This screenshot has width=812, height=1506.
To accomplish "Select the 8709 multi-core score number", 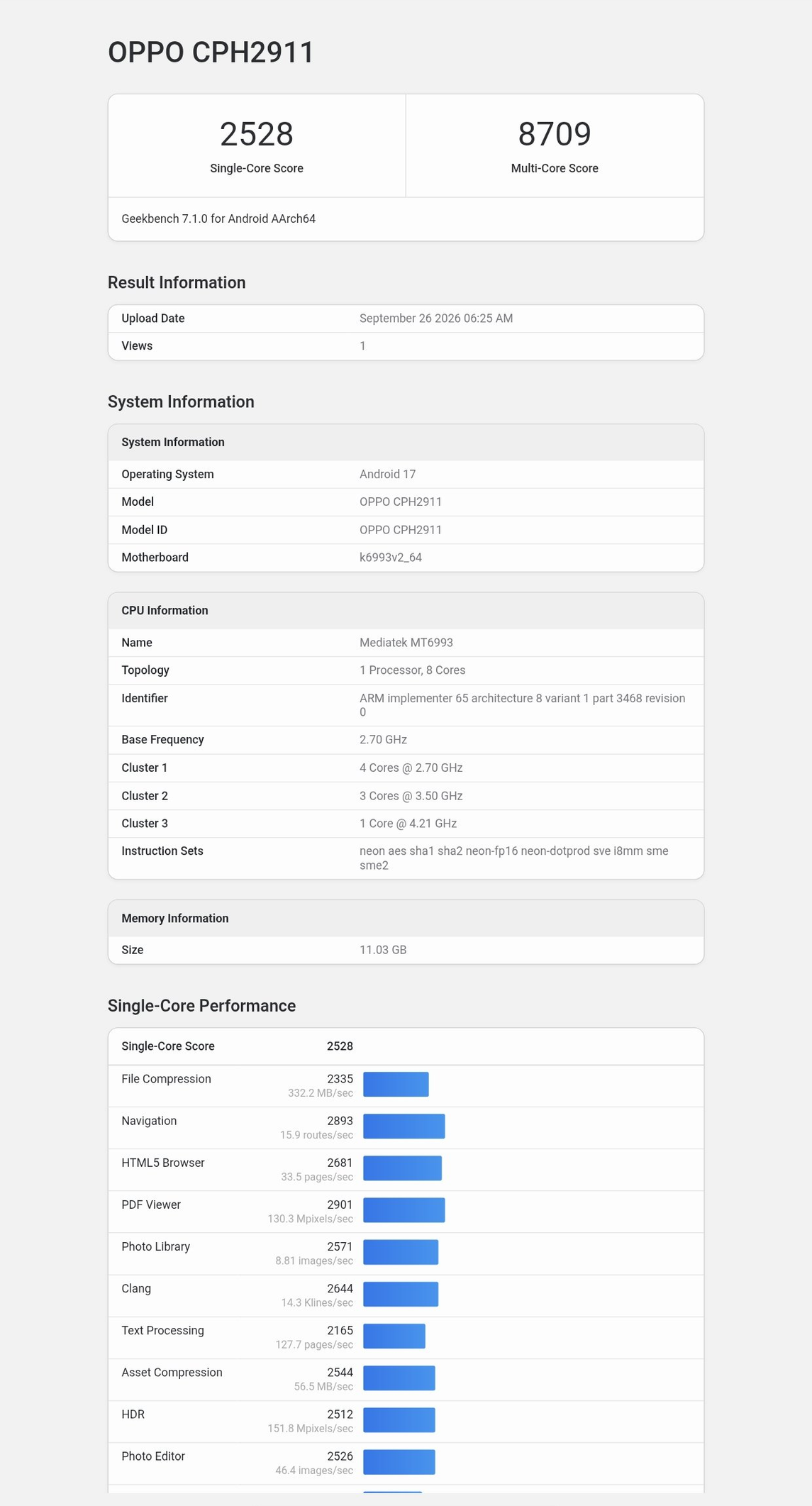I will click(555, 134).
